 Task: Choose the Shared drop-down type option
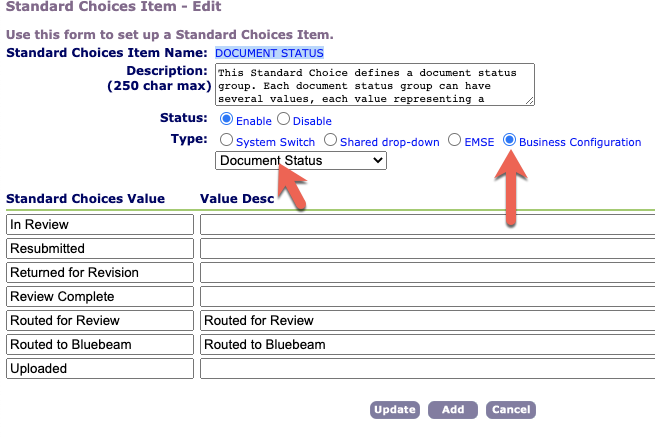(331, 141)
